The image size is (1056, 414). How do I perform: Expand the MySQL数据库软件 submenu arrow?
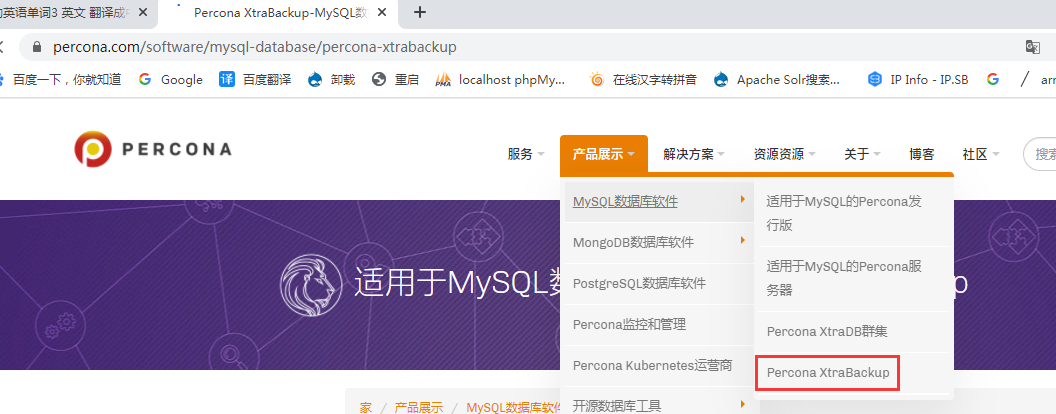coord(742,199)
